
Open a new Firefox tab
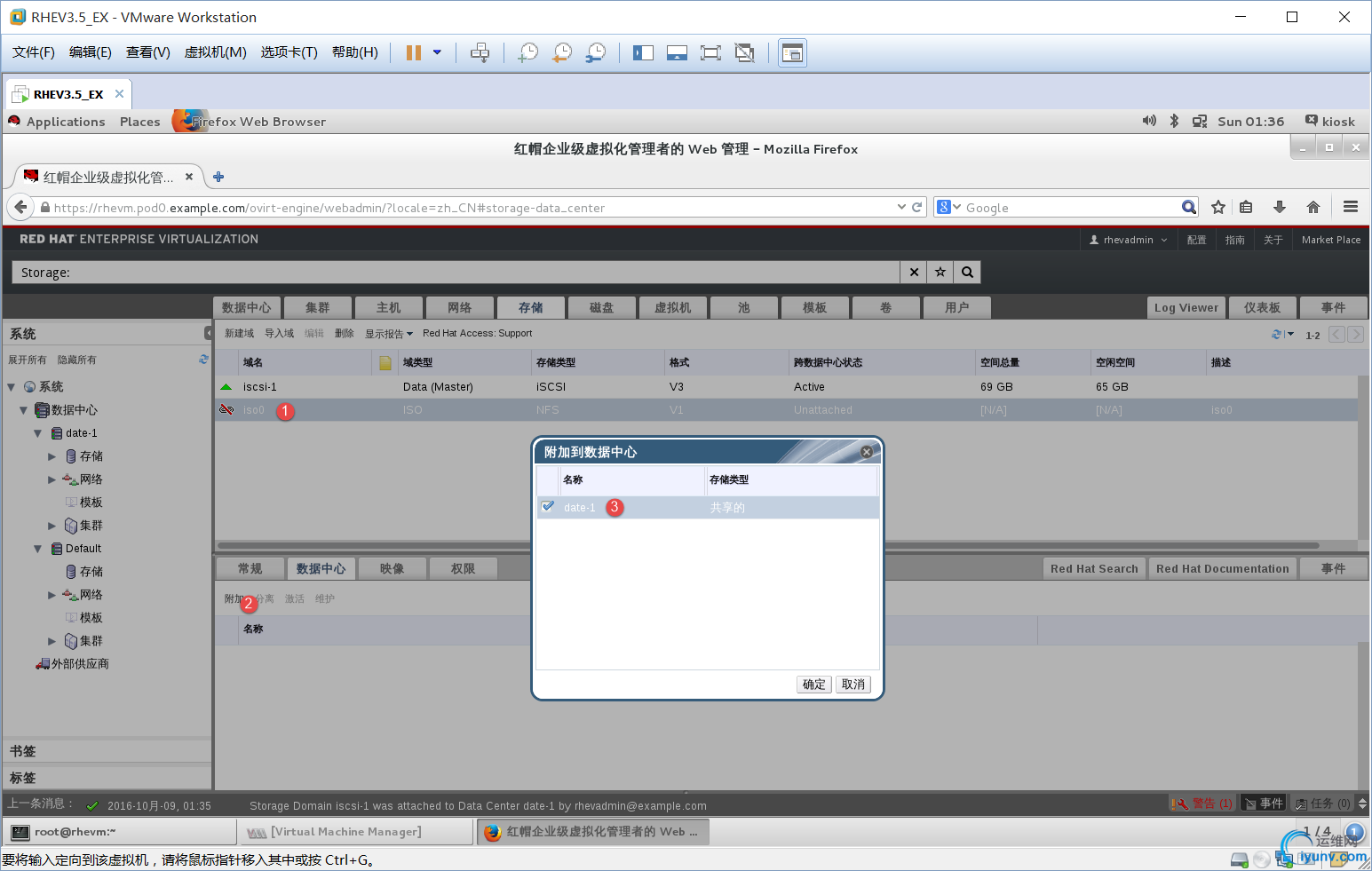pyautogui.click(x=218, y=177)
